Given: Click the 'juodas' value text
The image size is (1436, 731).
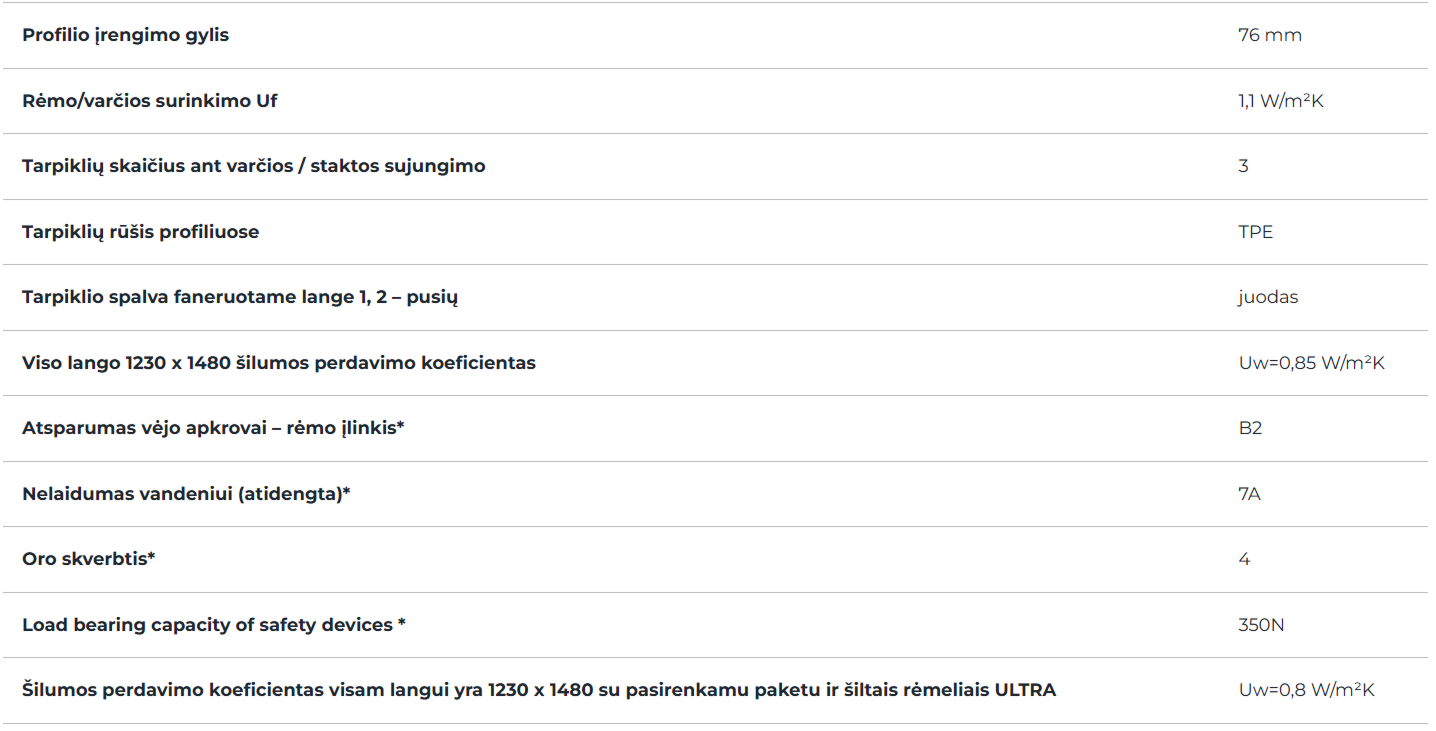Looking at the screenshot, I should tap(1267, 297).
